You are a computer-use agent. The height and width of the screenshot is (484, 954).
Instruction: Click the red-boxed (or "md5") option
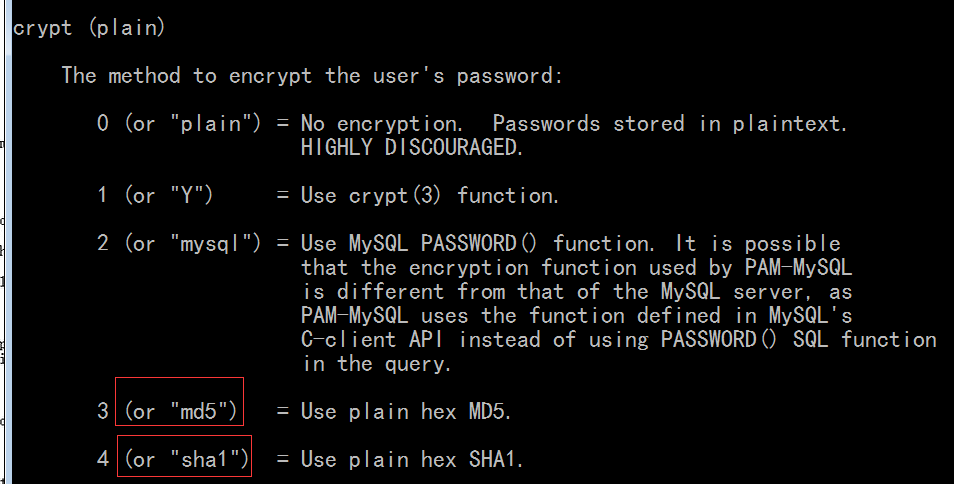pyautogui.click(x=180, y=412)
